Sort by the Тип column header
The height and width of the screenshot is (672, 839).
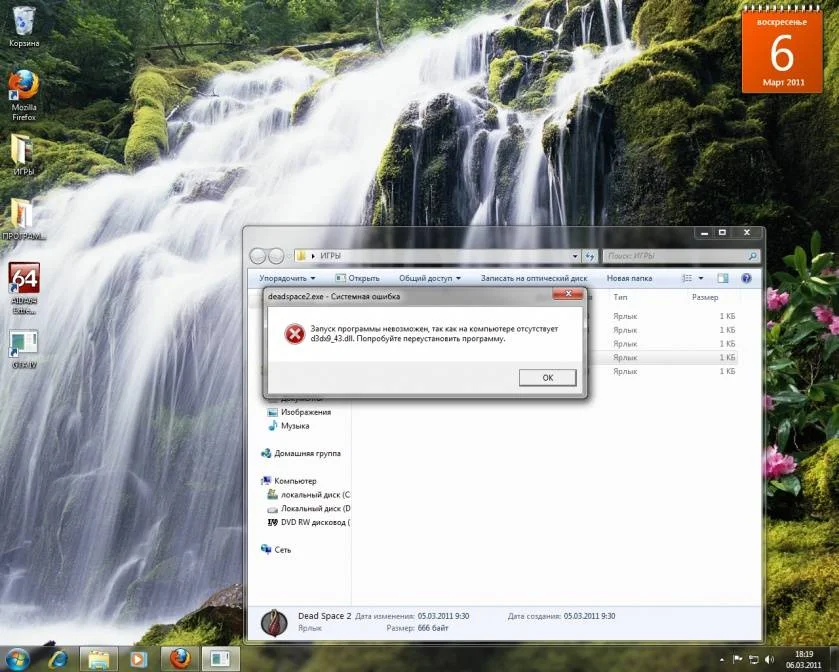(620, 297)
